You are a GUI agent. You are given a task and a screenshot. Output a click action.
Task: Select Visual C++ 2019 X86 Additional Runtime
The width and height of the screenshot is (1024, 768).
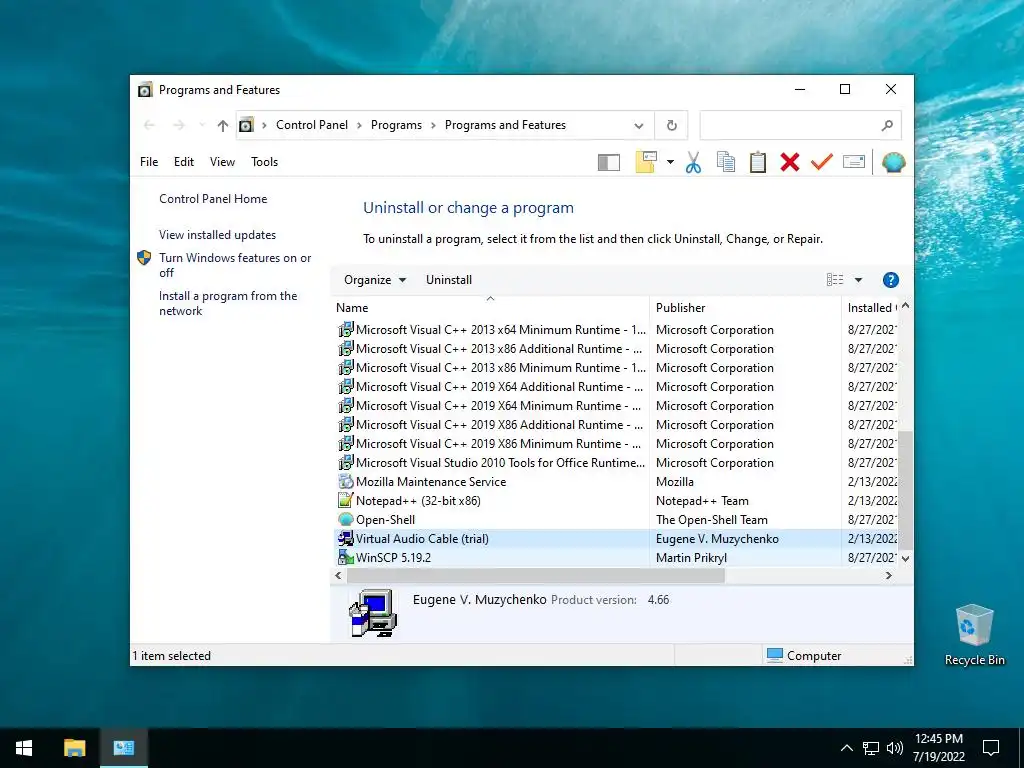[618, 425]
